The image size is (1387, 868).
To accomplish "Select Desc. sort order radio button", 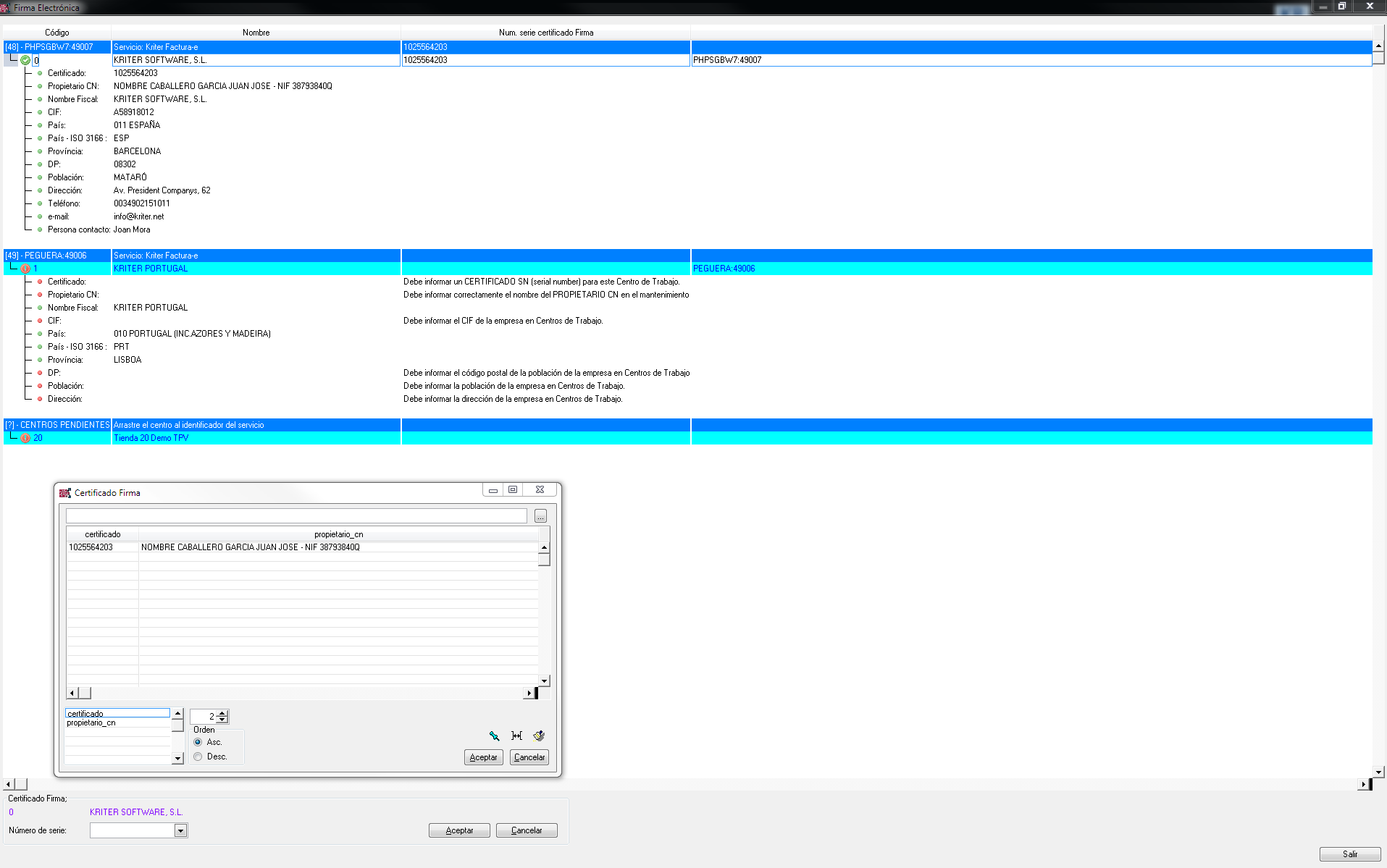I will (x=198, y=757).
